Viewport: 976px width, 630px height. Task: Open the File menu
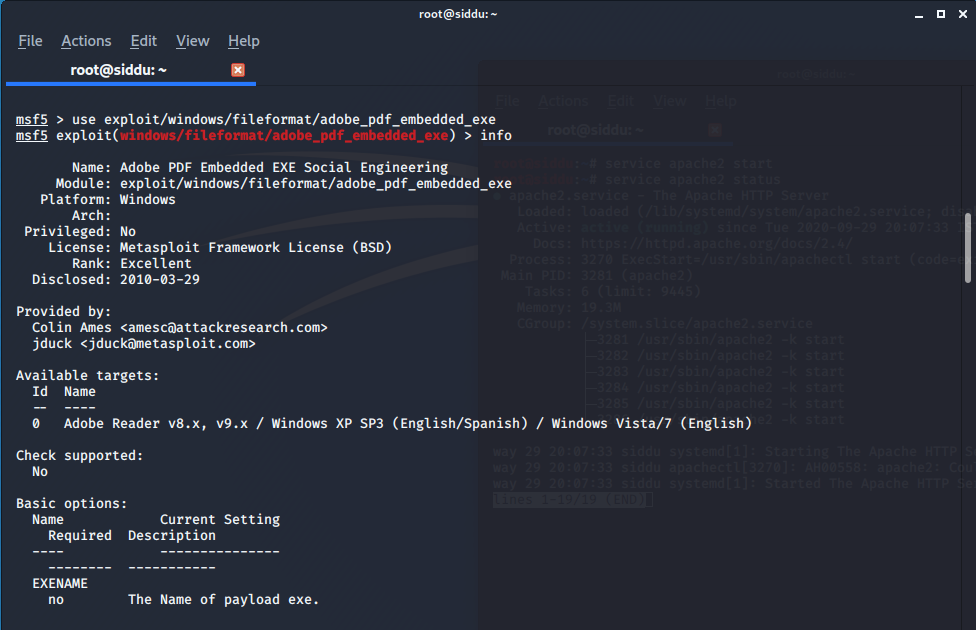point(30,41)
